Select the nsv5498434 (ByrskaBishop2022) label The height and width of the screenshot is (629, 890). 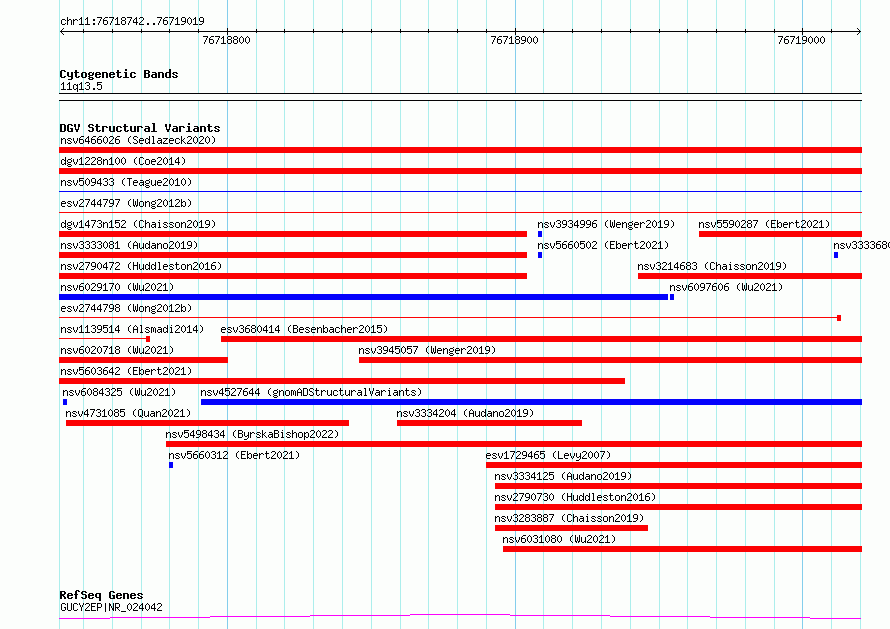pos(252,434)
